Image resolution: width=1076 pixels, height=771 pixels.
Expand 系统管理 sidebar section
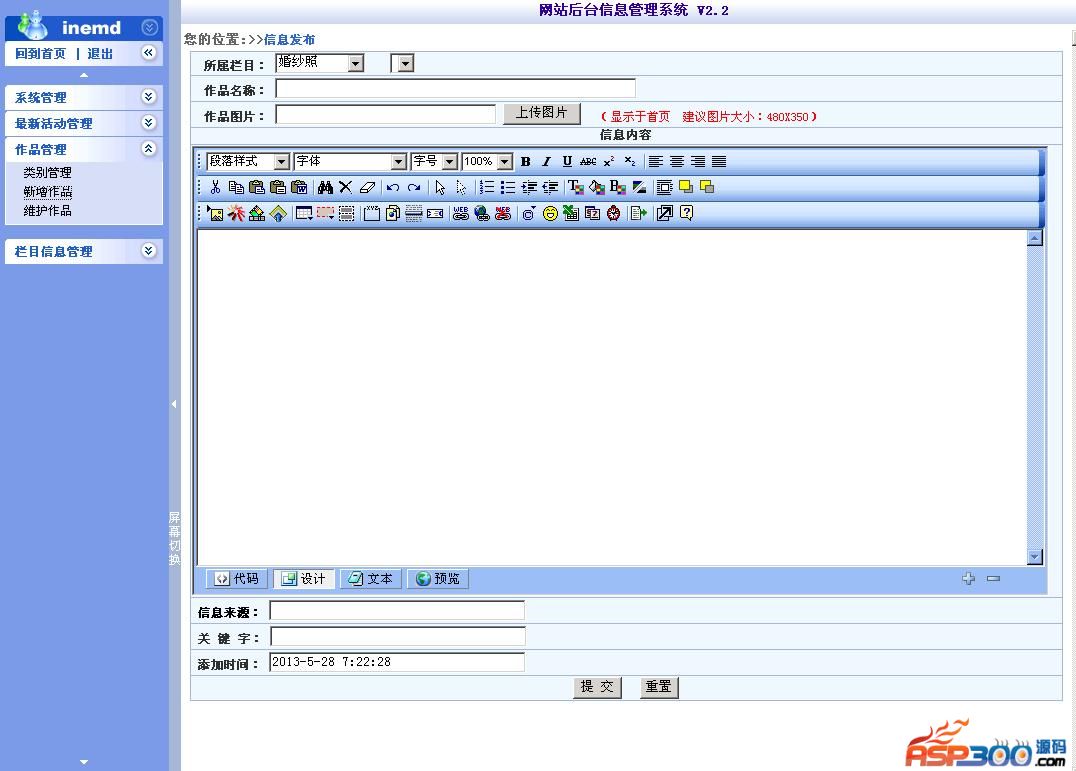(84, 97)
